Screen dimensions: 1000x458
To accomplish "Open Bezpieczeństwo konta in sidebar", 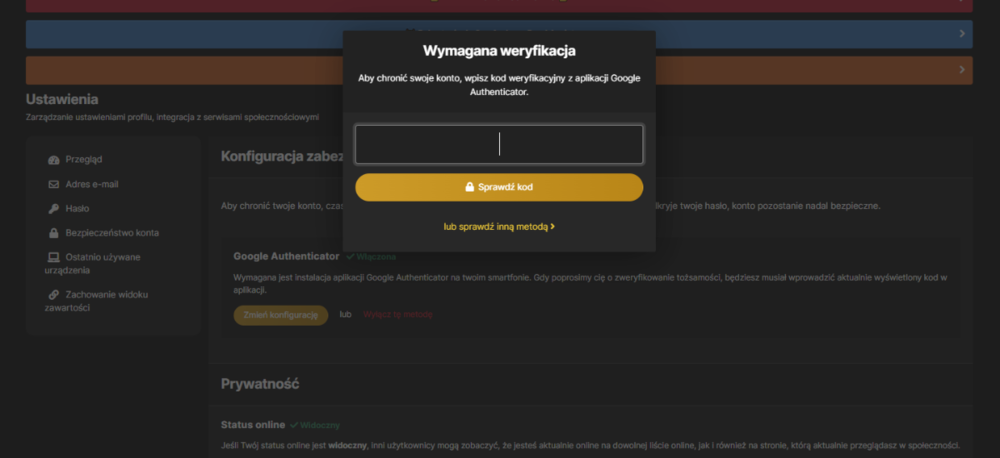I will pos(113,233).
